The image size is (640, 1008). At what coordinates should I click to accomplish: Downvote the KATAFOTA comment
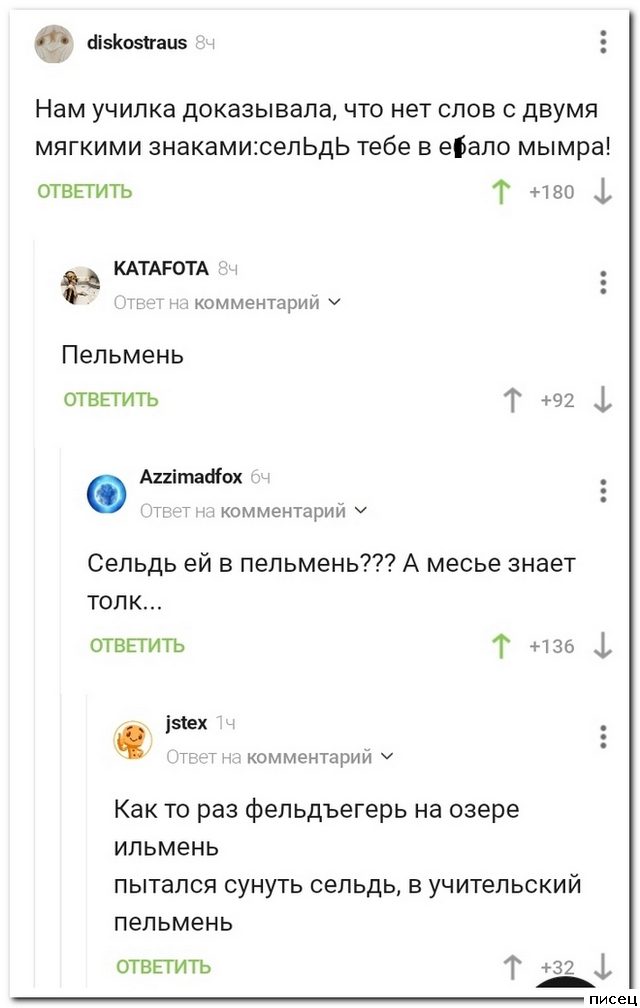(x=603, y=400)
